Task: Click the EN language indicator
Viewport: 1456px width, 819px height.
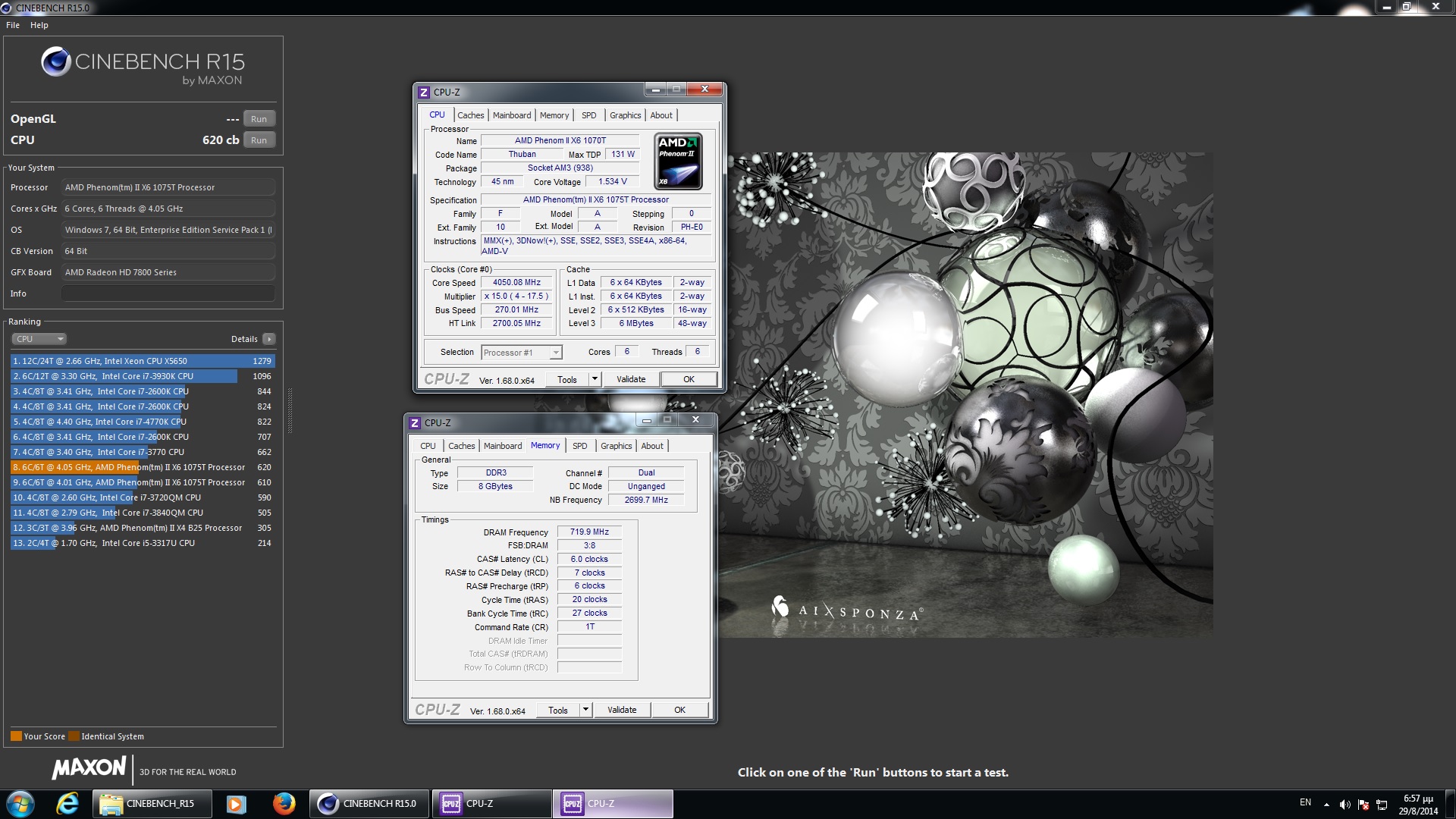Action: [x=1305, y=802]
